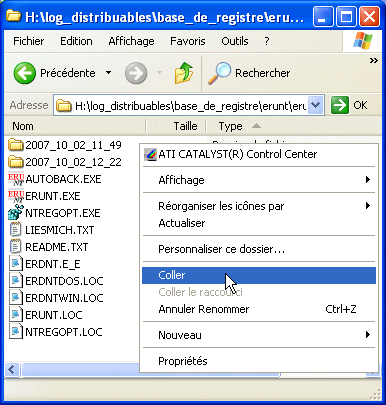The height and width of the screenshot is (405, 386).
Task: Click the Windows flag logo
Action: click(363, 41)
